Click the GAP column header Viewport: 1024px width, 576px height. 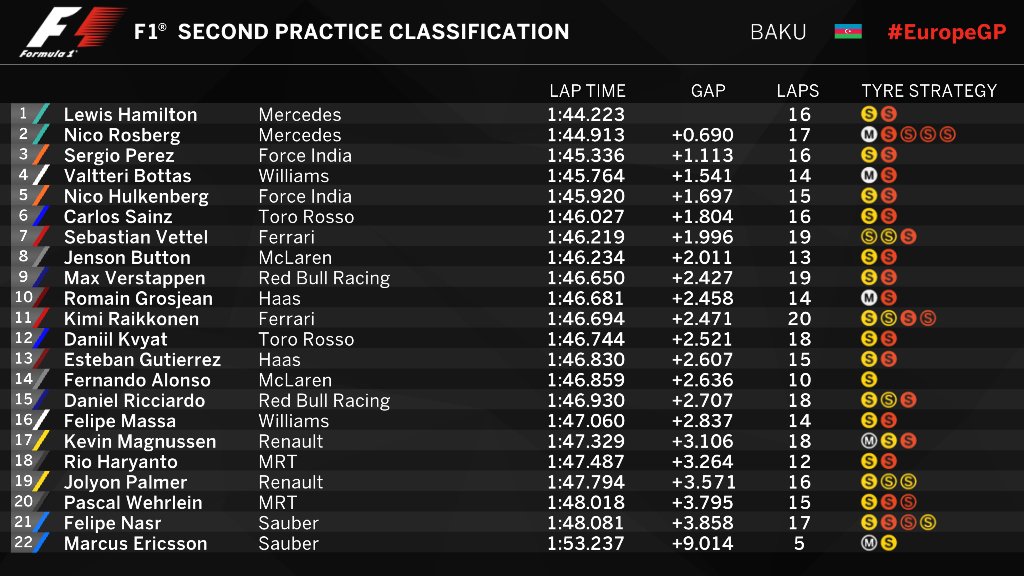coord(708,90)
